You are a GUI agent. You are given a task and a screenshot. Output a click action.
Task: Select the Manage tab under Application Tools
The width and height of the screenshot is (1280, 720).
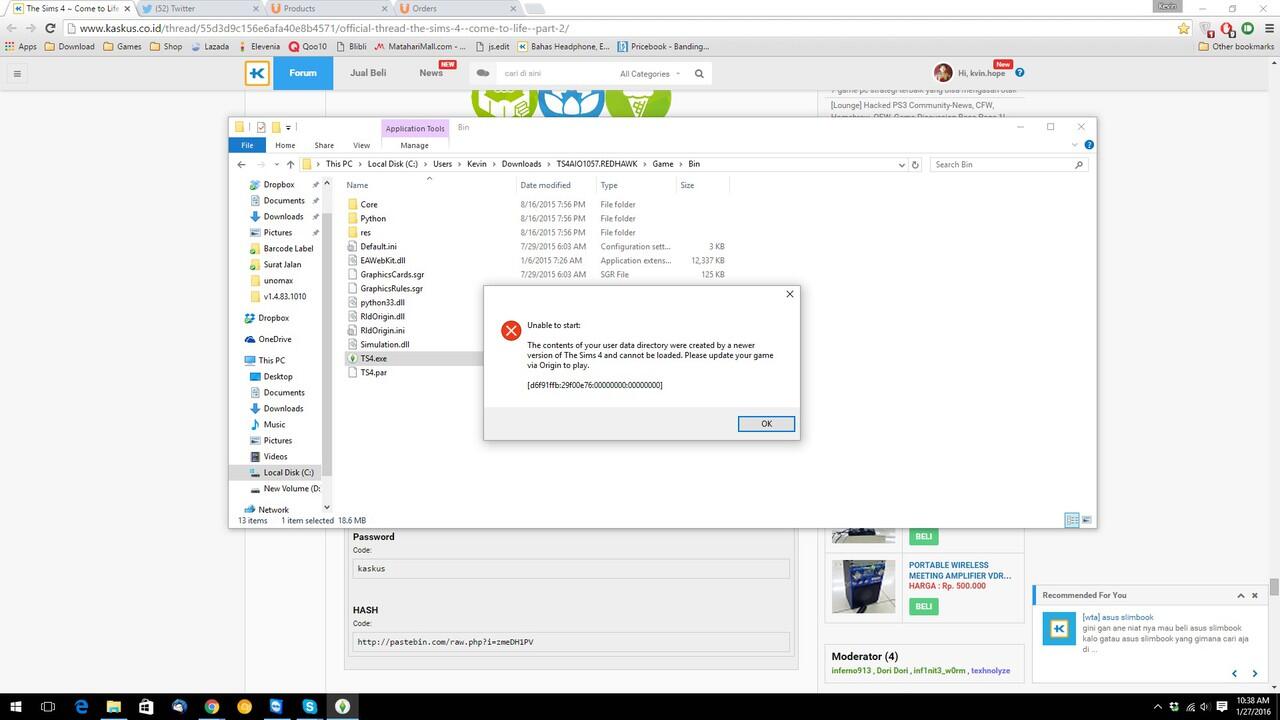(414, 145)
